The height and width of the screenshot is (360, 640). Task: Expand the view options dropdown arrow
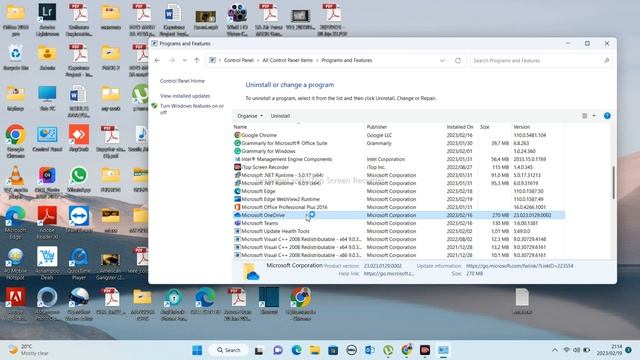594,116
